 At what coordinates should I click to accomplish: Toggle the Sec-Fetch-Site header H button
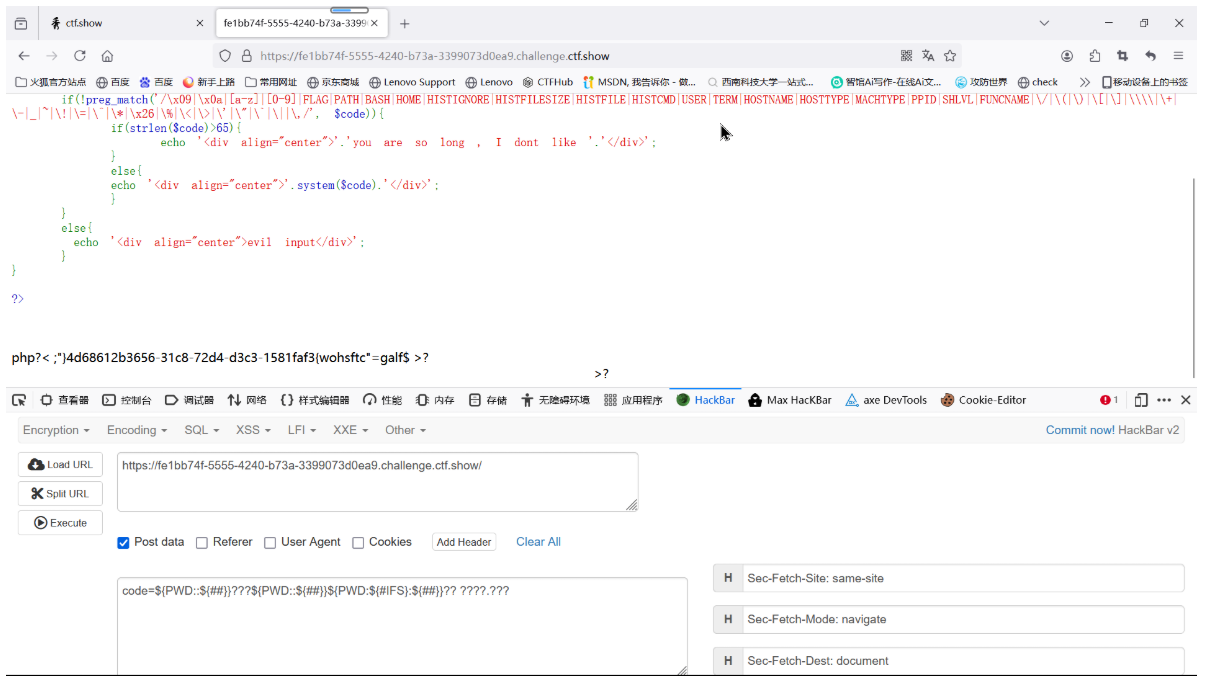pos(728,578)
